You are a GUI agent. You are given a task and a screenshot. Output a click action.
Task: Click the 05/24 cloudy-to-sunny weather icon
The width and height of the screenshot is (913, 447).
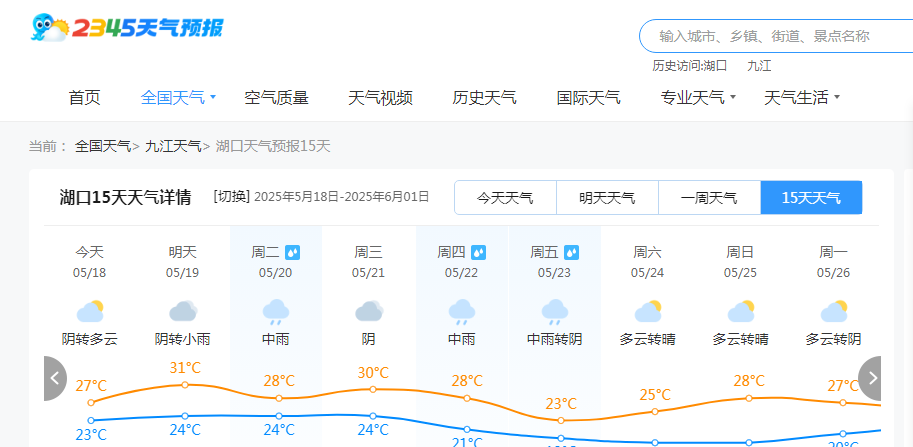648,311
